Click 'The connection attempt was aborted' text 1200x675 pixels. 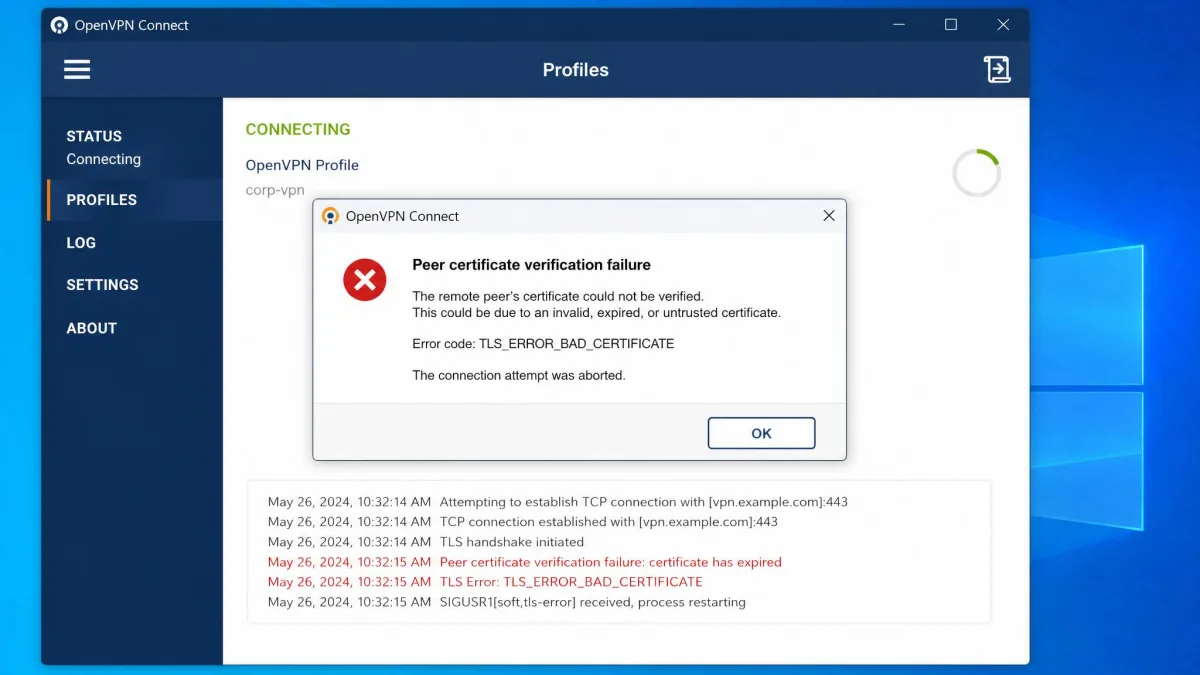[x=518, y=375]
